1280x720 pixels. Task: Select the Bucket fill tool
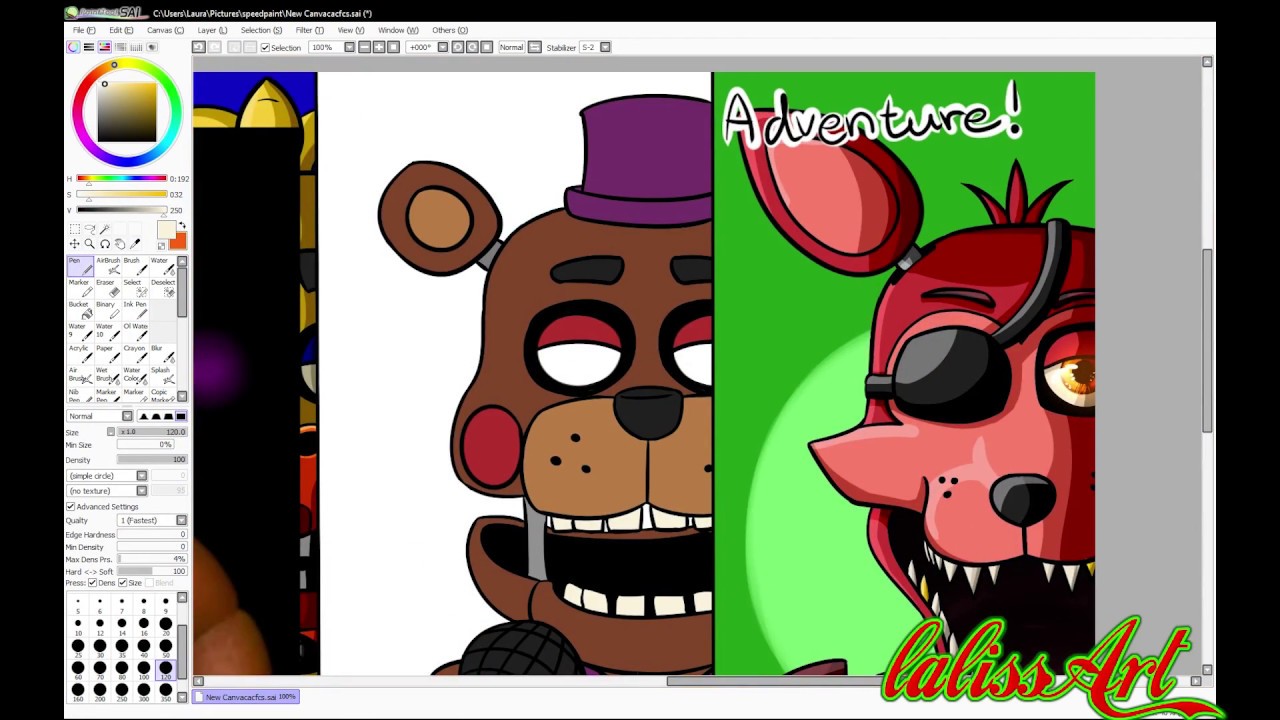(x=80, y=311)
